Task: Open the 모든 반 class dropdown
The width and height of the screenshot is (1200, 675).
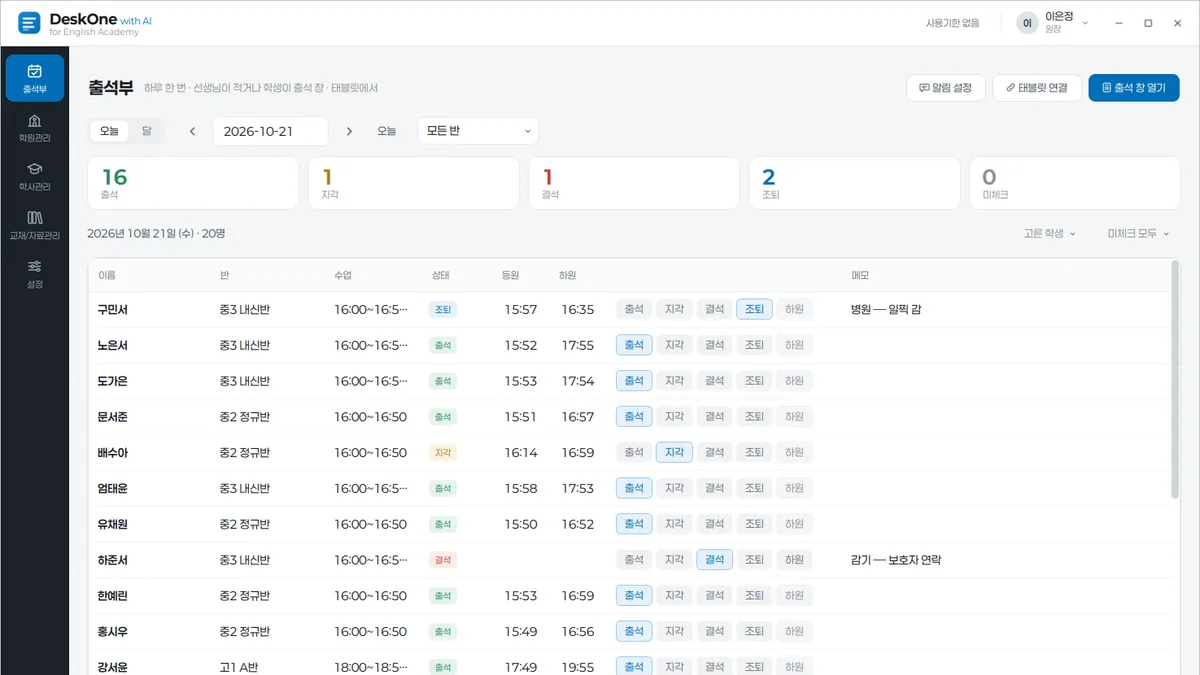Action: [x=478, y=131]
